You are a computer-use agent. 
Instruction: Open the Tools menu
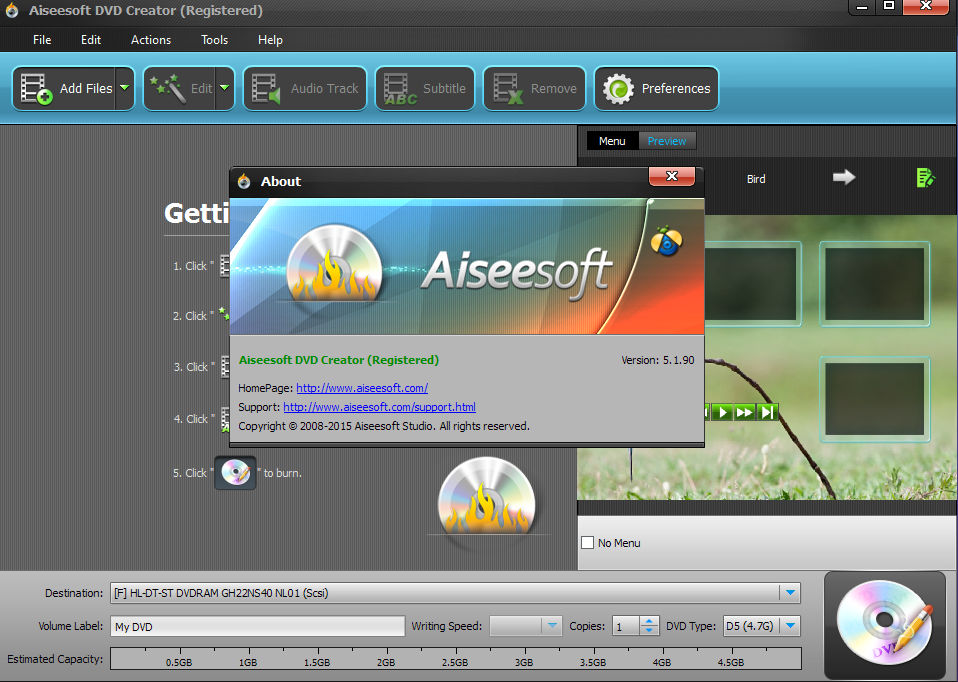click(214, 40)
